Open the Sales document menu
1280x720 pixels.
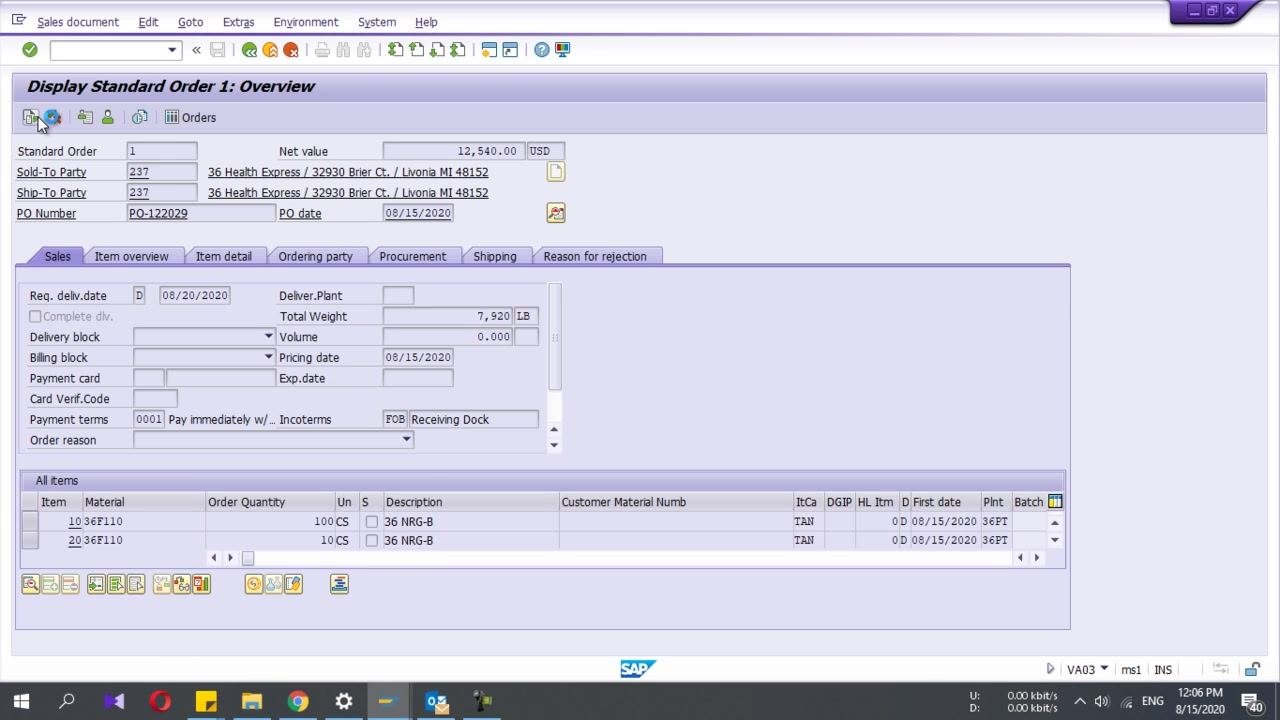(78, 22)
